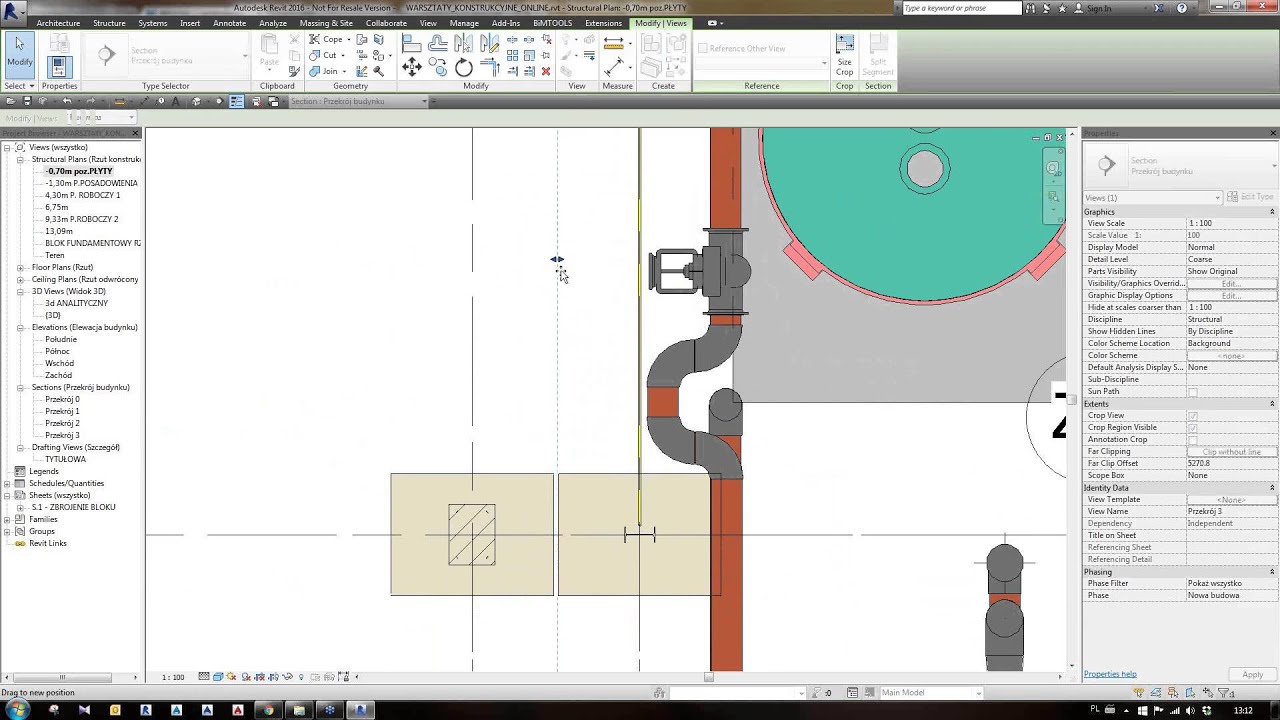Select TYTUŁOWA drafting view in browser
The width and height of the screenshot is (1280, 720).
click(65, 459)
